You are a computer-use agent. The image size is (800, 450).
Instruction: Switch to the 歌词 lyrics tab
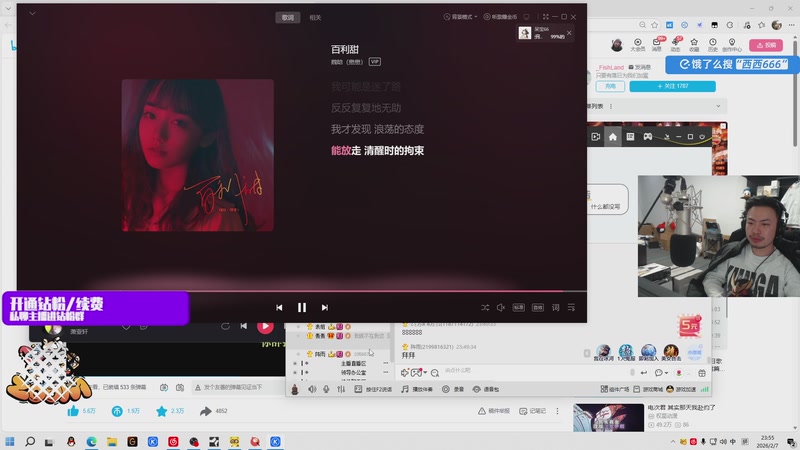[x=288, y=17]
